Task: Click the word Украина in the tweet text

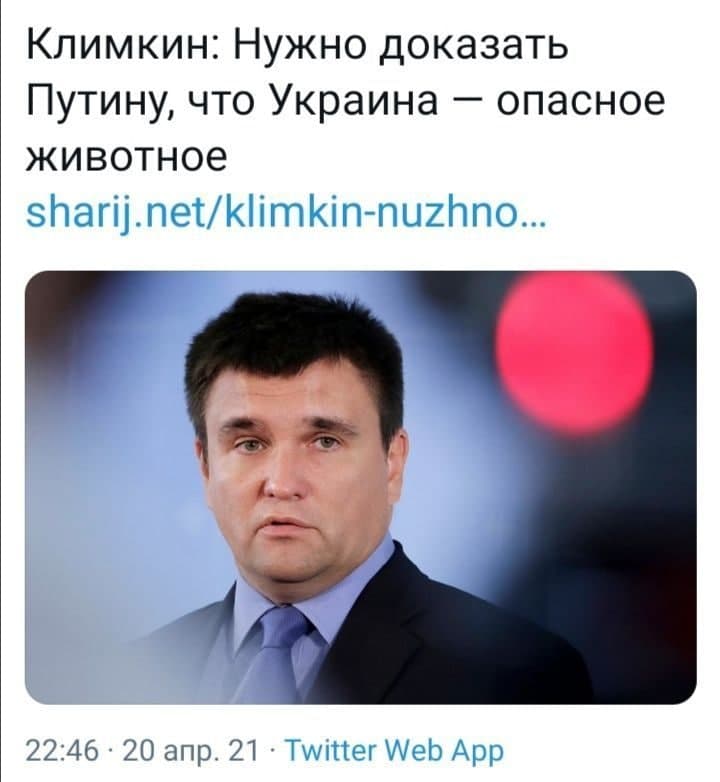Action: (x=356, y=100)
